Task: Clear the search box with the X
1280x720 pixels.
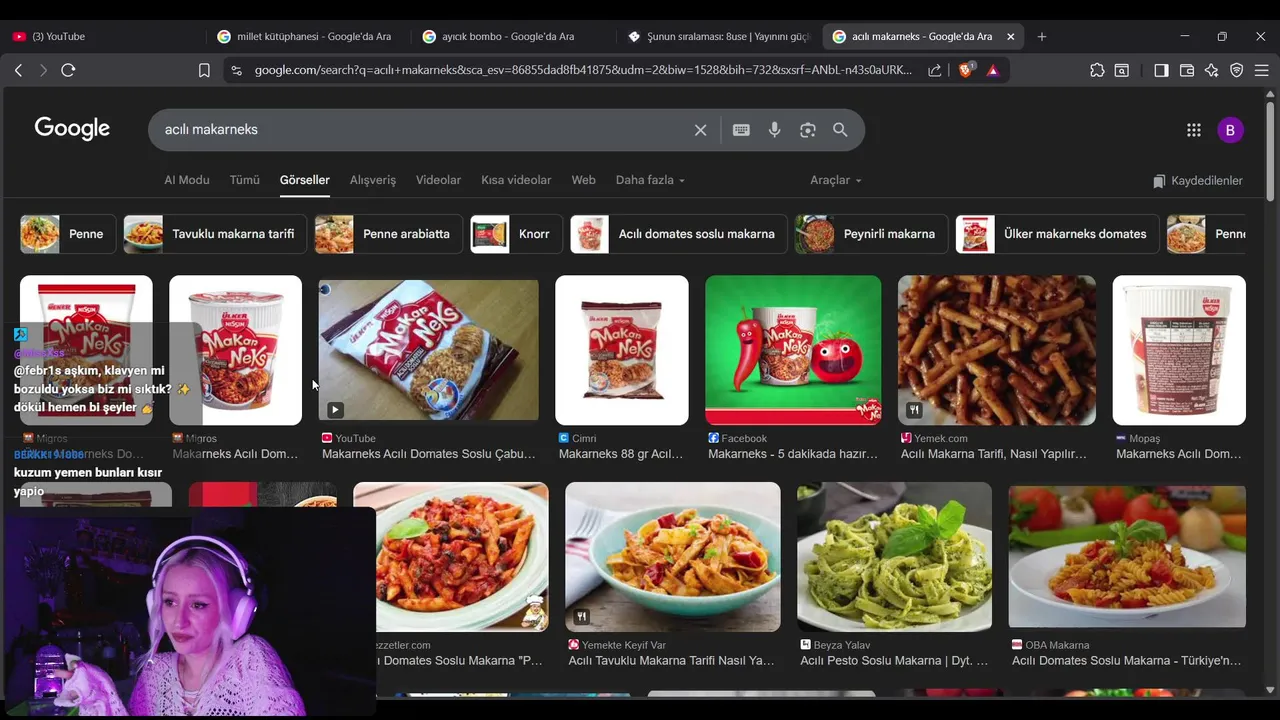Action: pyautogui.click(x=700, y=130)
